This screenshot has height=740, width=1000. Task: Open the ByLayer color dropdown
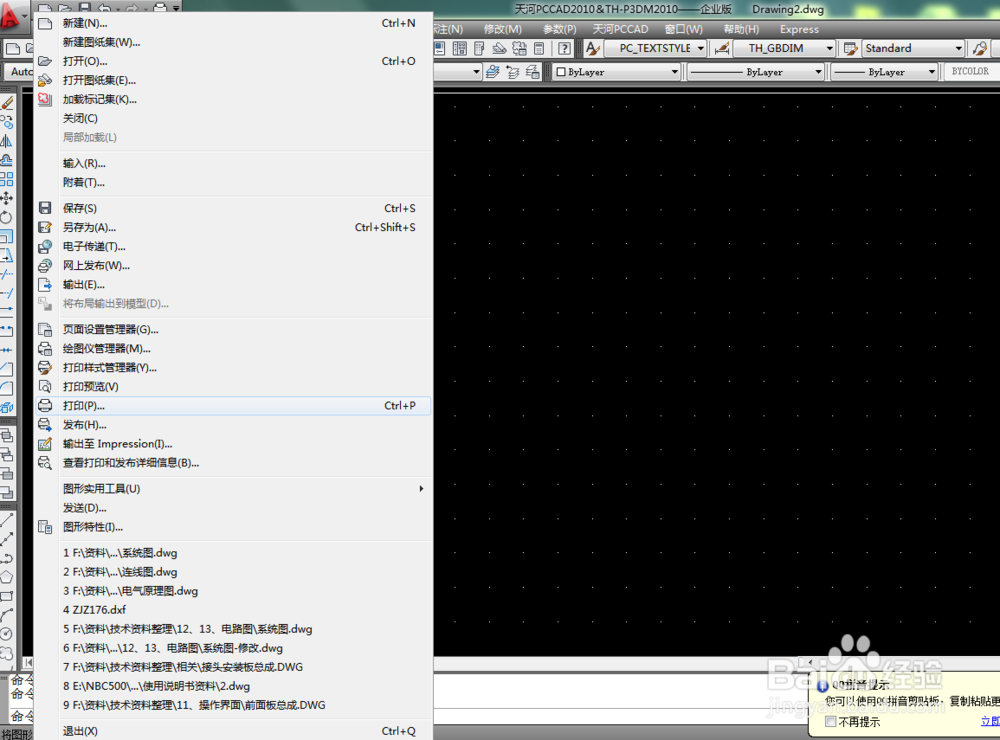pyautogui.click(x=617, y=72)
